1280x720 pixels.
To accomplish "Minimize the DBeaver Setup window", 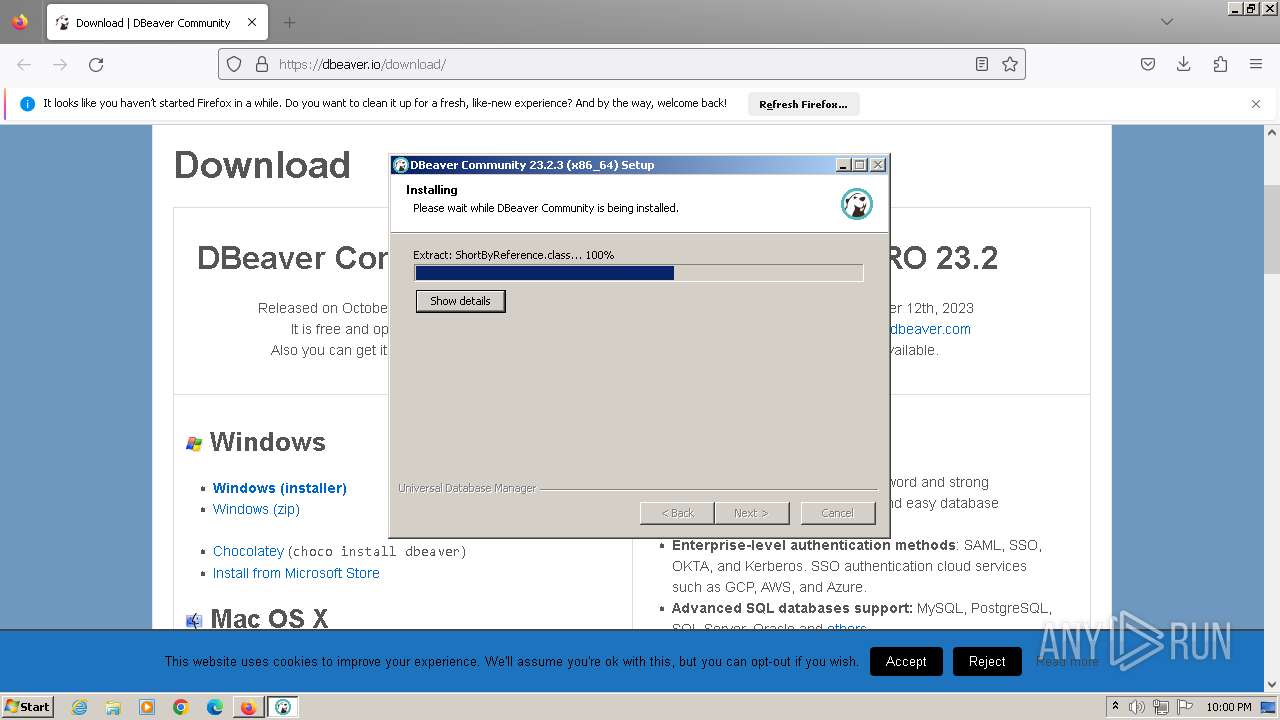I will point(843,165).
